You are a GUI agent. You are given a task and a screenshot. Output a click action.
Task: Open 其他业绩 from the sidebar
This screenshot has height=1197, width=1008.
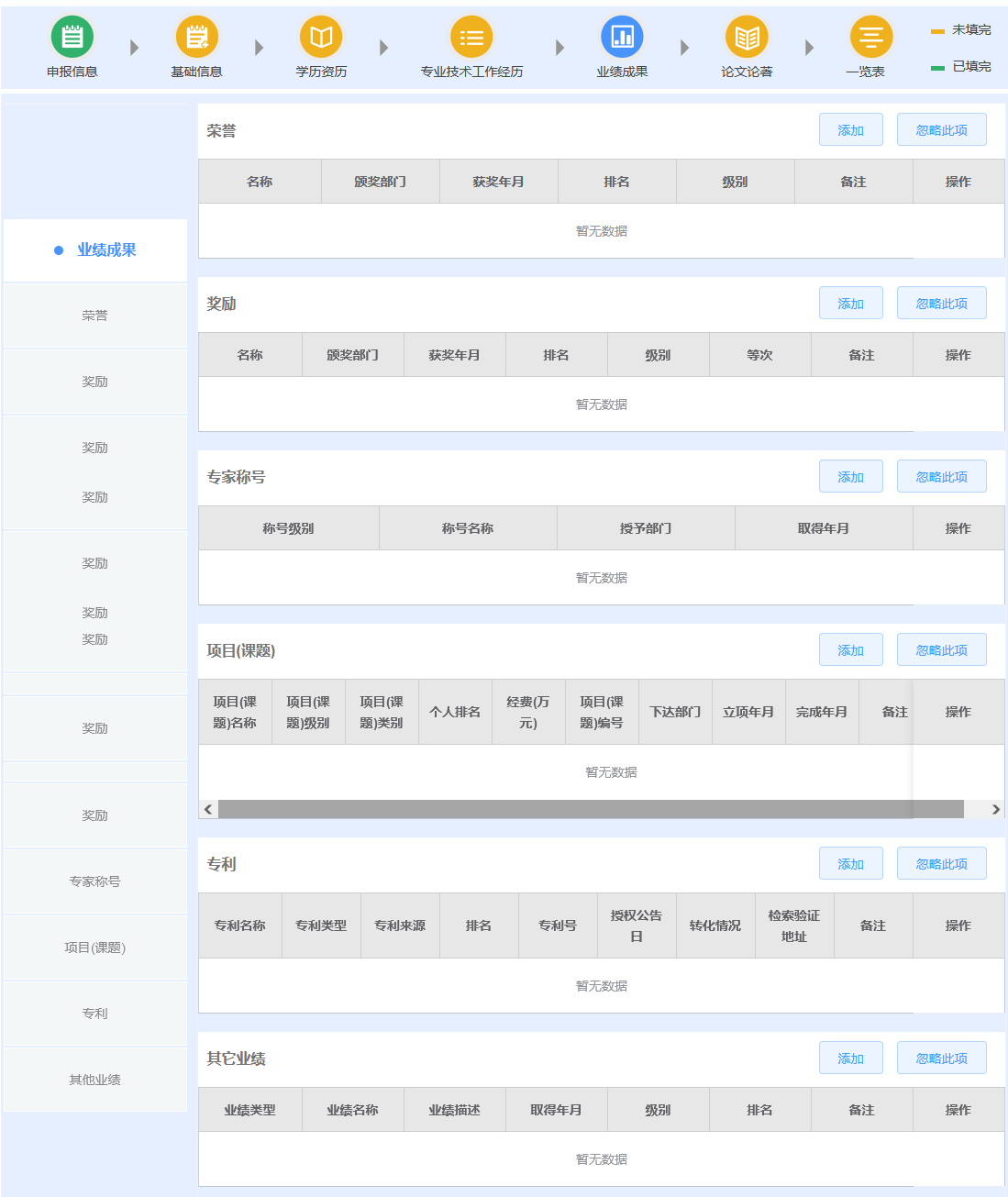(94, 1080)
